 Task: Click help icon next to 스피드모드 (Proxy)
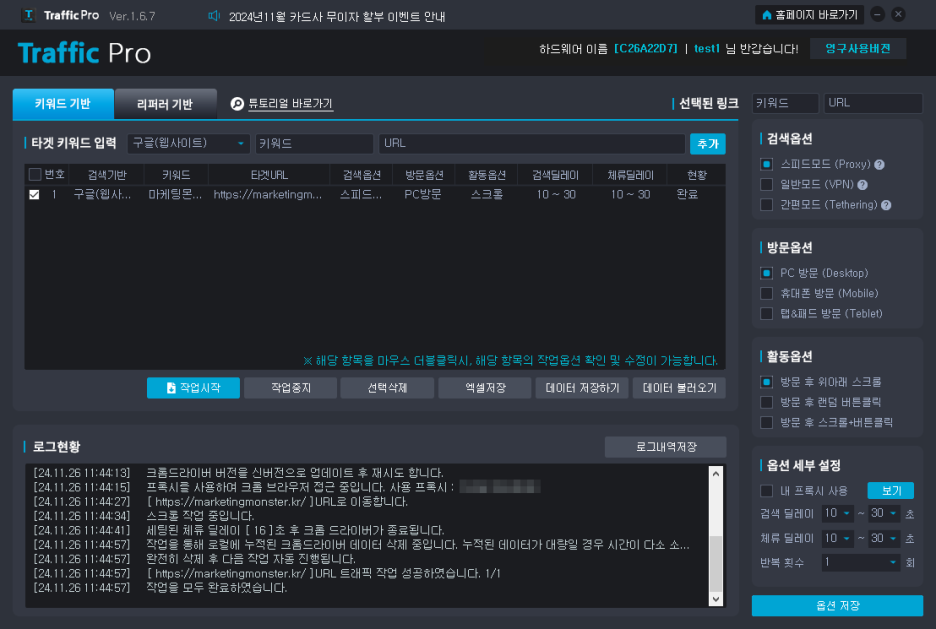[x=879, y=165]
